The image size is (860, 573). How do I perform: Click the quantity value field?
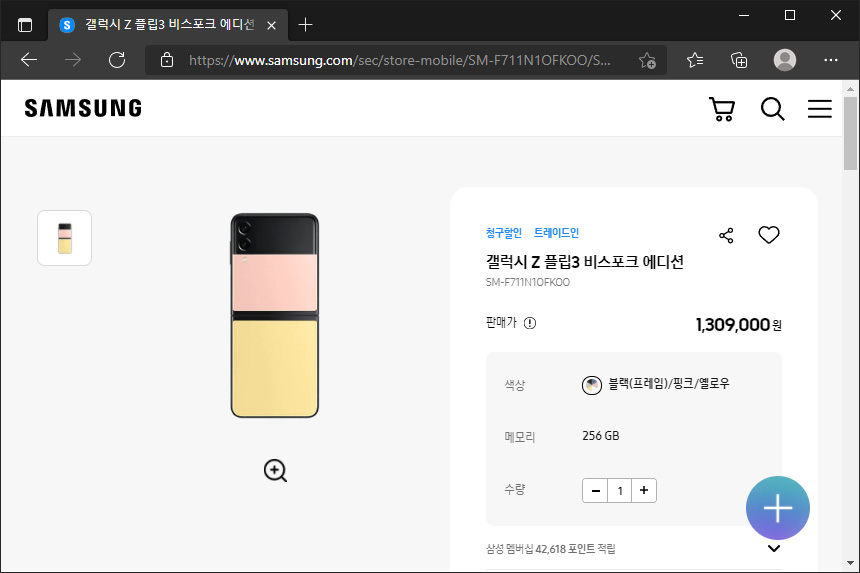point(620,491)
